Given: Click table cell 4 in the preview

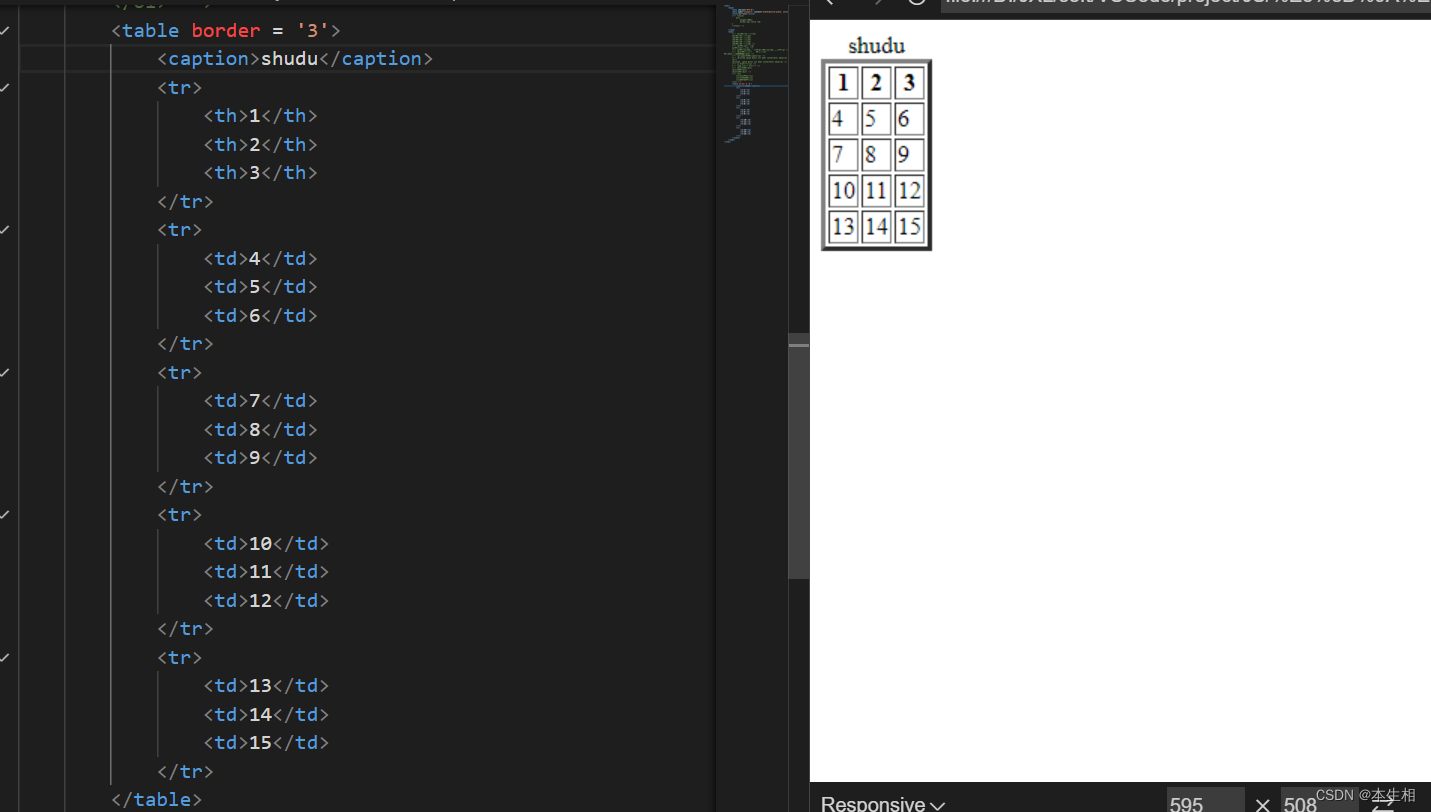Looking at the screenshot, I should (x=843, y=119).
